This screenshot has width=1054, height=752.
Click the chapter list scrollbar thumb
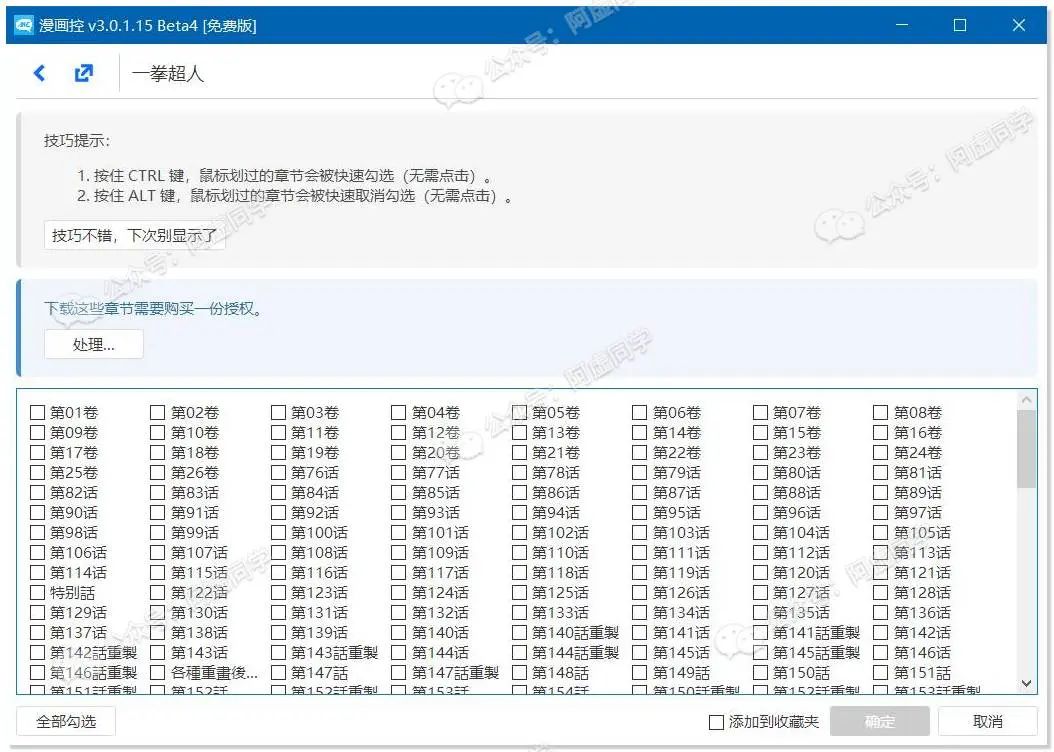pyautogui.click(x=1026, y=448)
